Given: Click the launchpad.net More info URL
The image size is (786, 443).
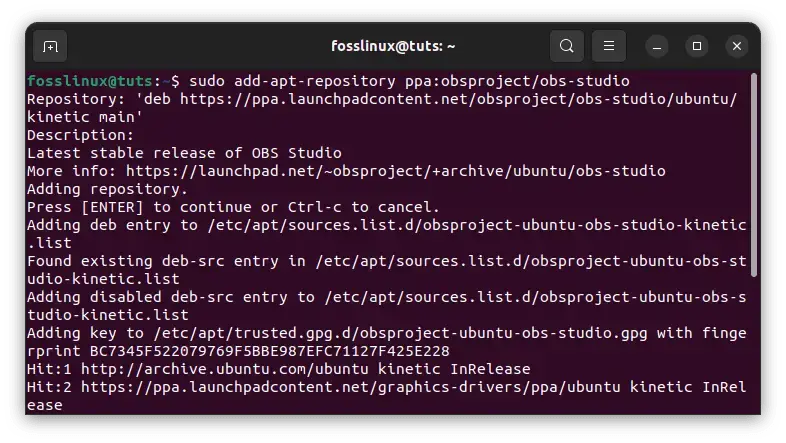Looking at the screenshot, I should (396, 171).
